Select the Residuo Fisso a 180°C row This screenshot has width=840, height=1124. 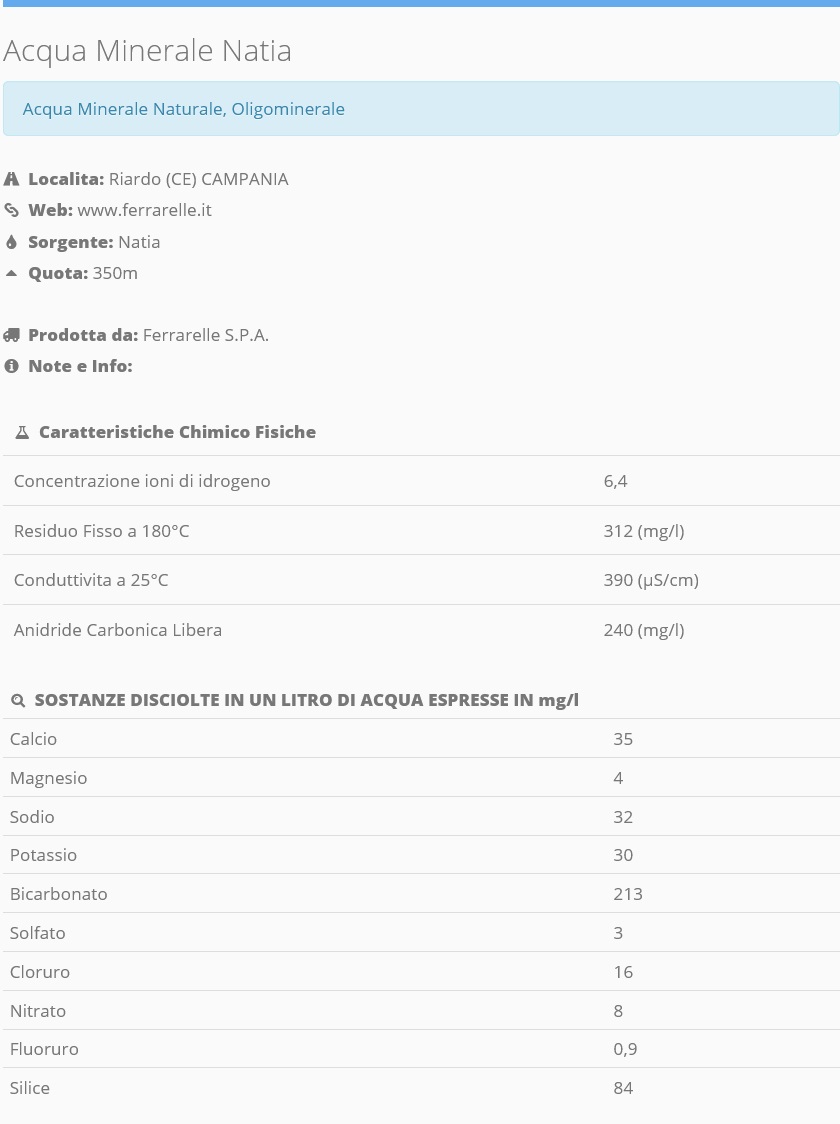pyautogui.click(x=421, y=530)
